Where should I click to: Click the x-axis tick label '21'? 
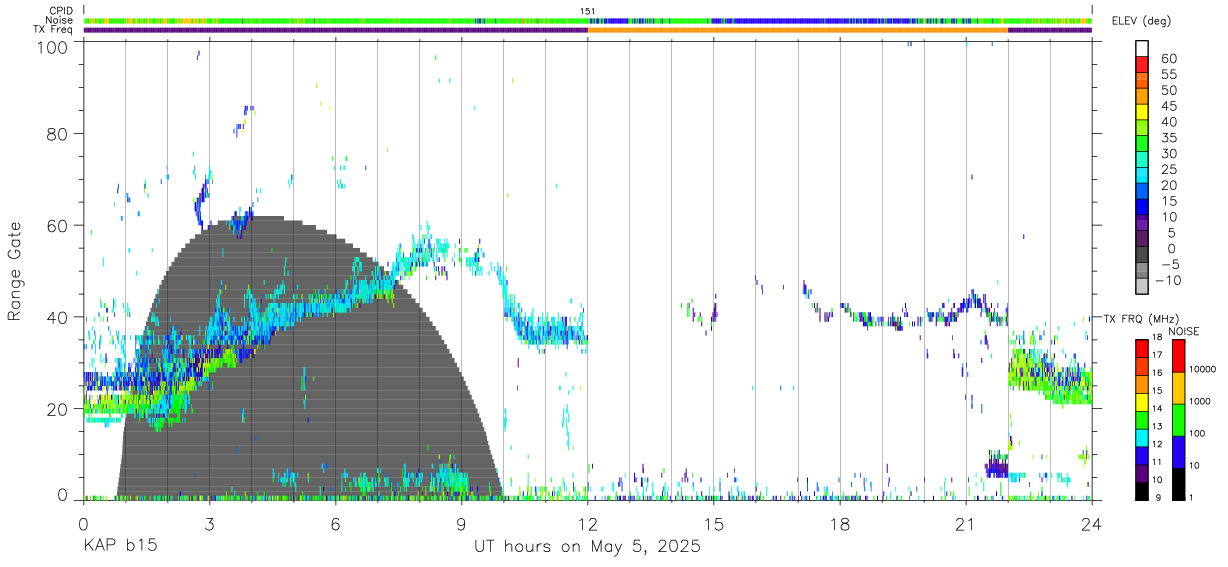(x=965, y=524)
